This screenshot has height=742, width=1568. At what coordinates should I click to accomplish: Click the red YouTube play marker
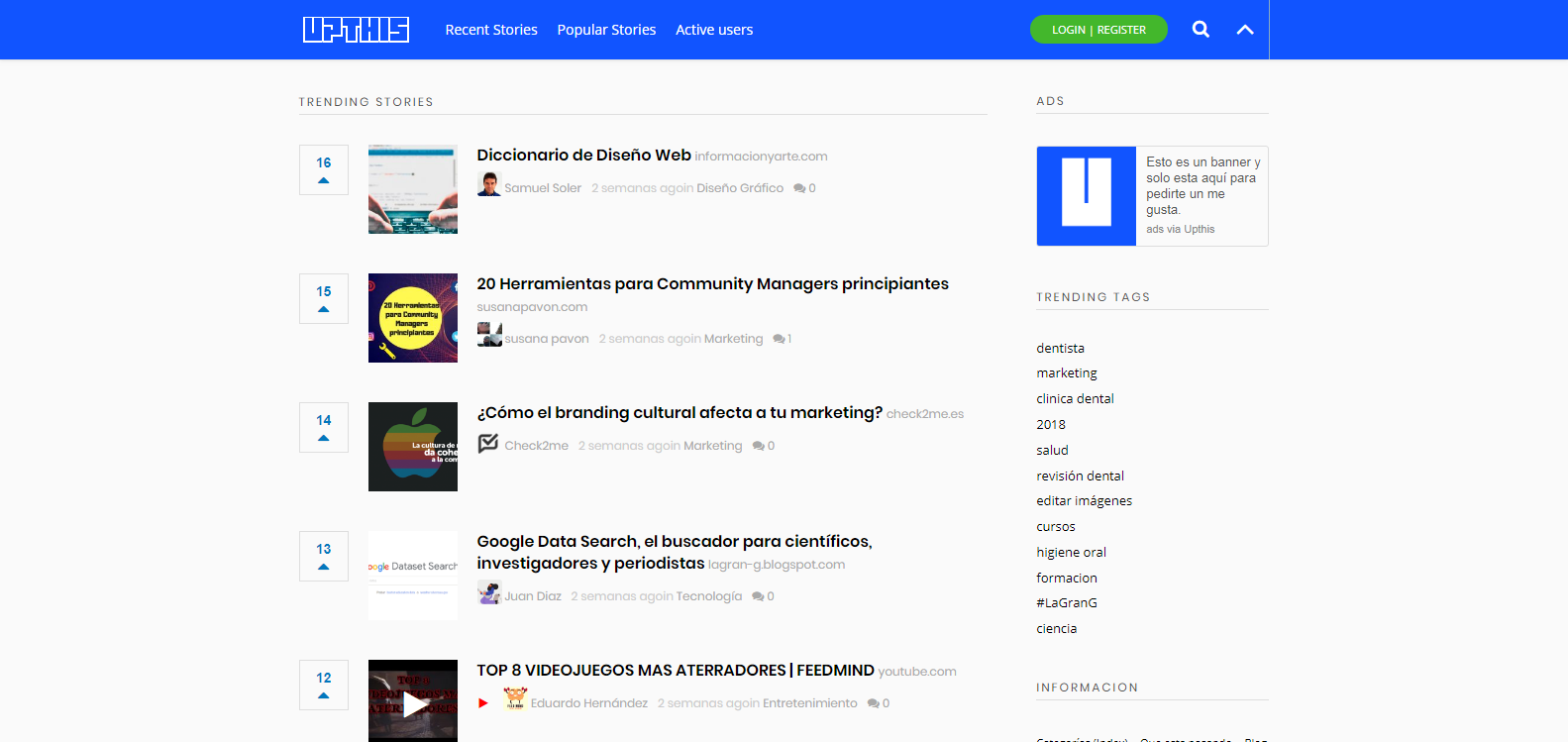(483, 703)
